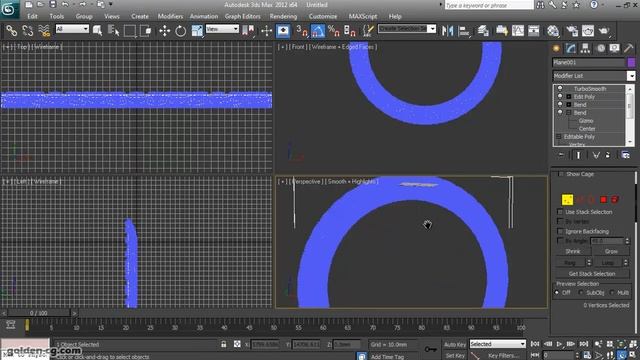Select the SubObj preview selection radio
640x360 pixels.
point(581,293)
